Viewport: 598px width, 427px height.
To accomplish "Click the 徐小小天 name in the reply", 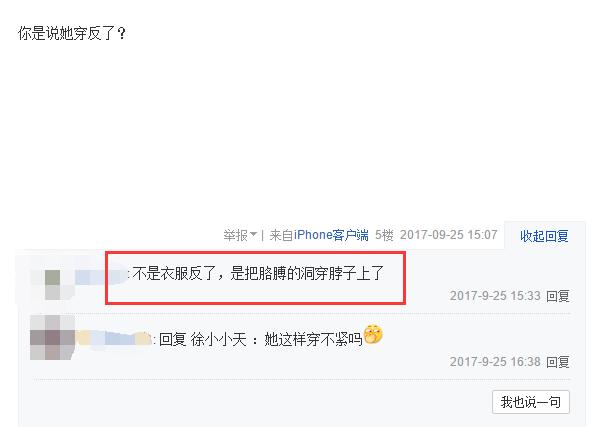I will [x=219, y=339].
